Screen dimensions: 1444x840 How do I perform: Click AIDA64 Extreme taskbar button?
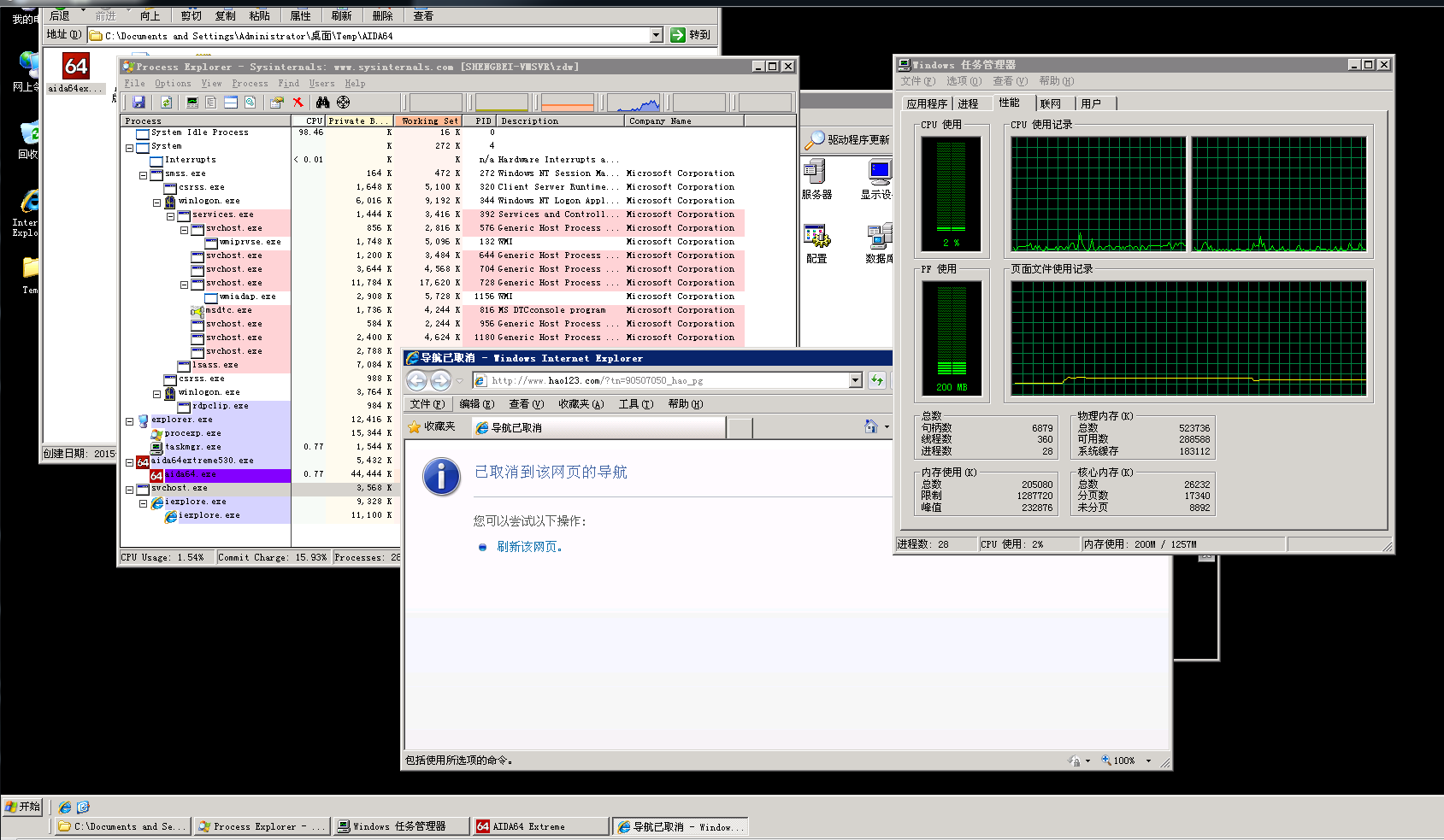540,826
